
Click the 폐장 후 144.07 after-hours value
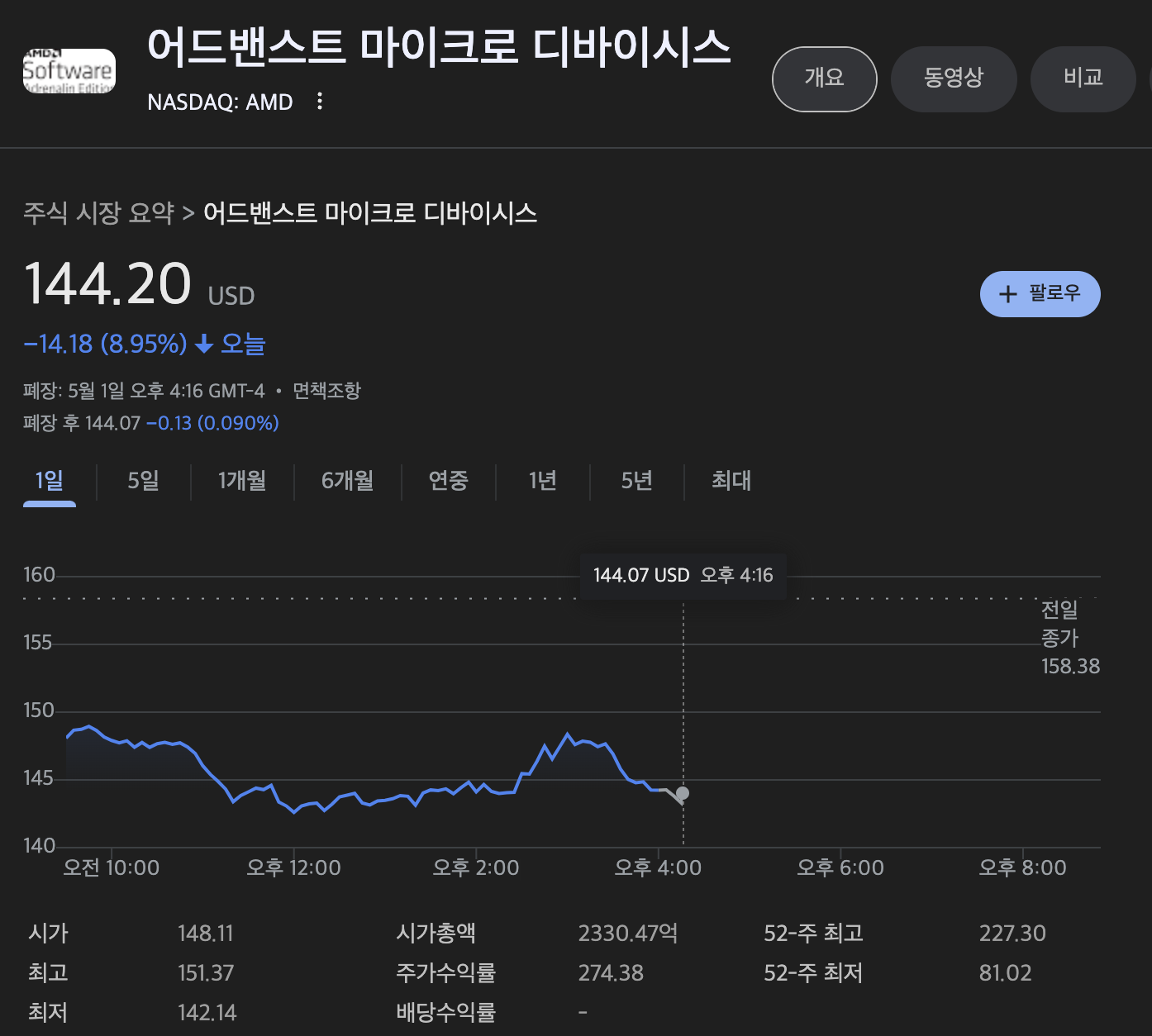tap(82, 424)
